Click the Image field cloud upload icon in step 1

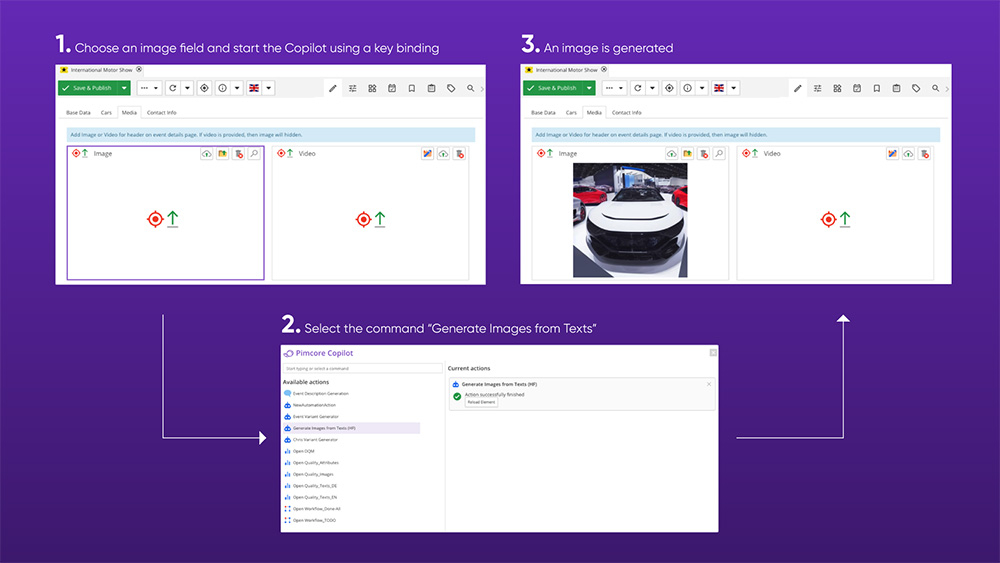tap(207, 154)
